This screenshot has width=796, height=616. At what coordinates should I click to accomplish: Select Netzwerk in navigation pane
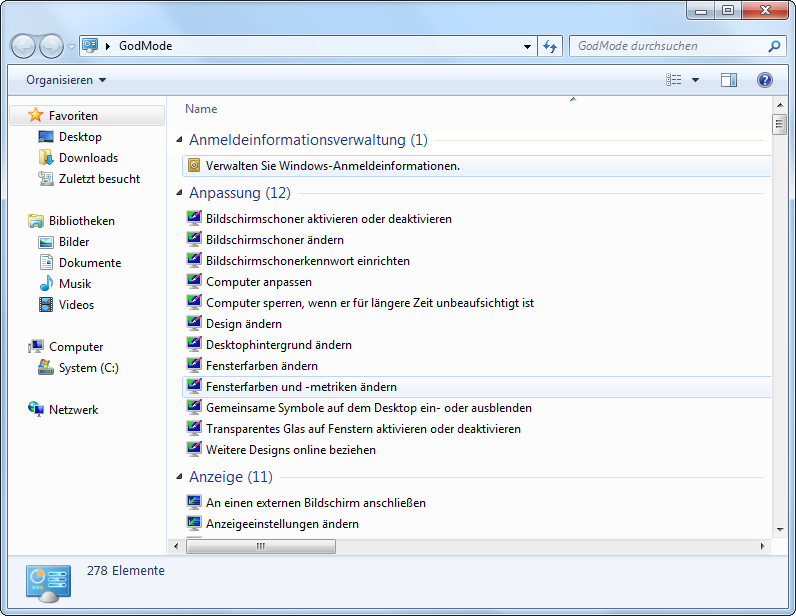coord(74,409)
